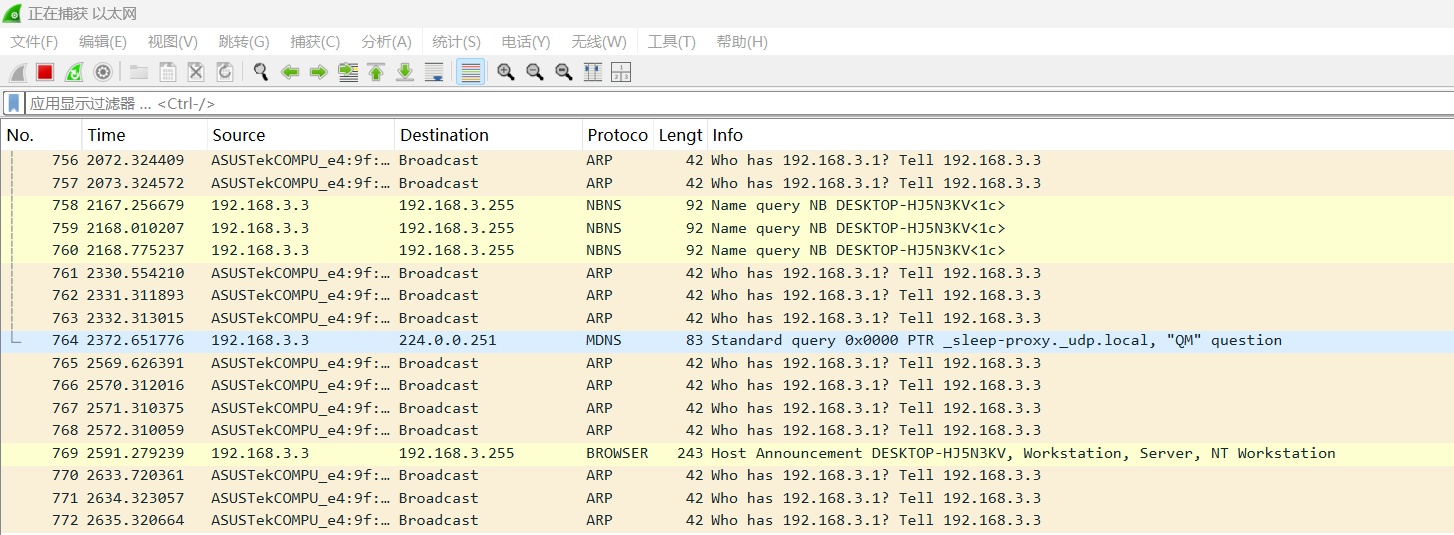
Task: Click the start capture shark fin icon
Action: pos(17,72)
